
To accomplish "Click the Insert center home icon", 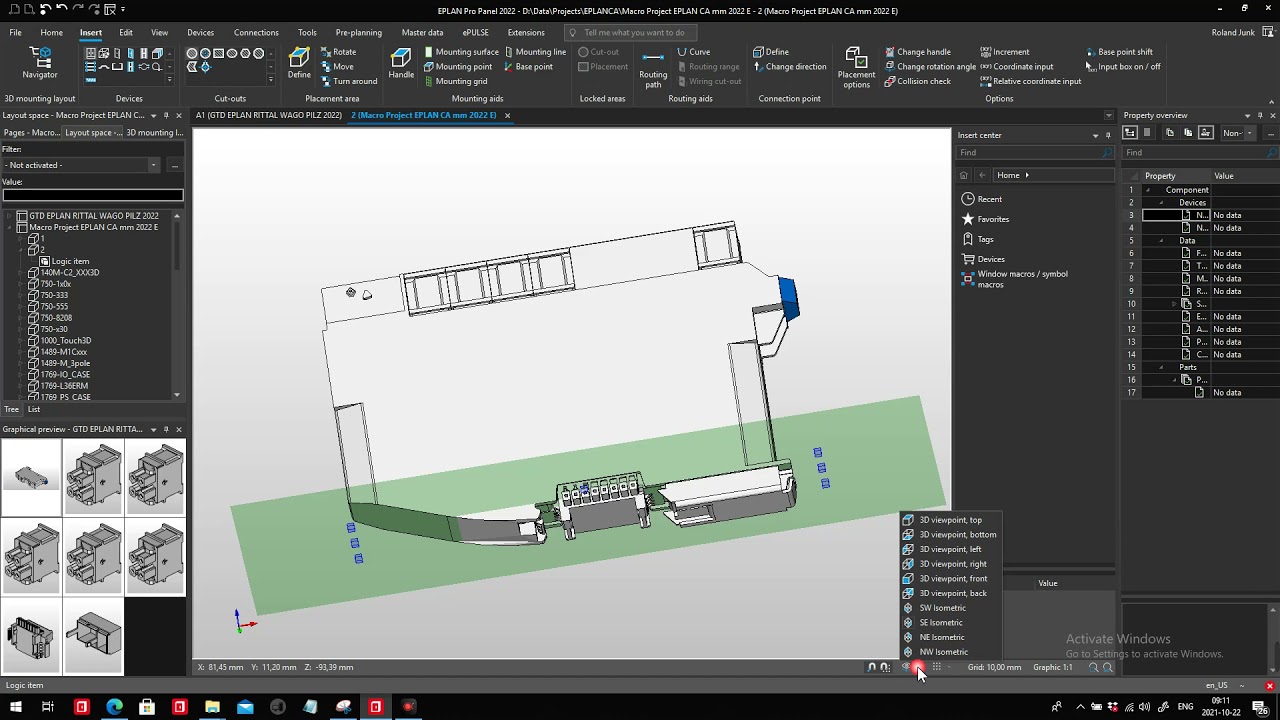I will pos(964,175).
